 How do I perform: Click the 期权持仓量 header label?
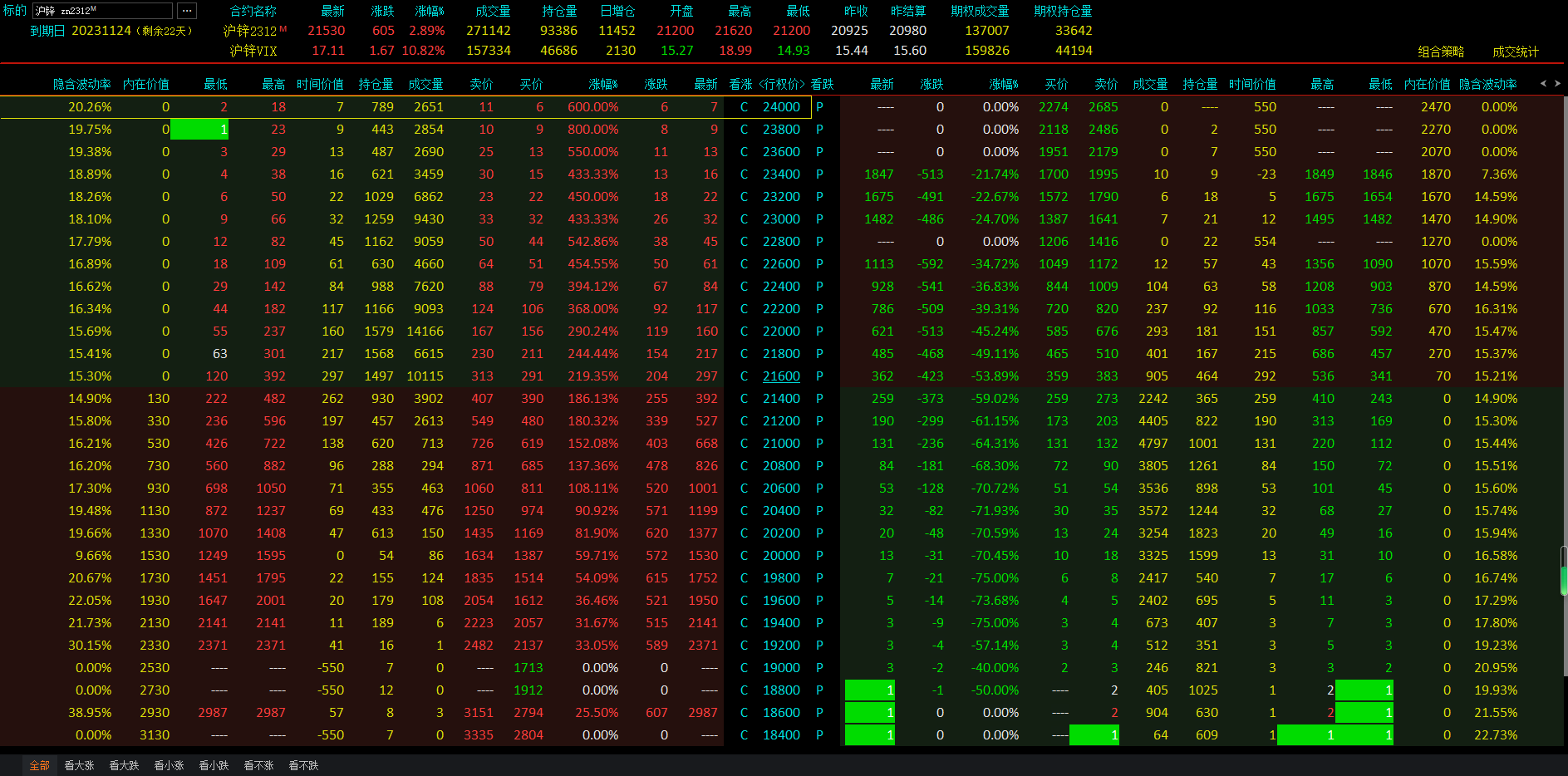(1063, 11)
